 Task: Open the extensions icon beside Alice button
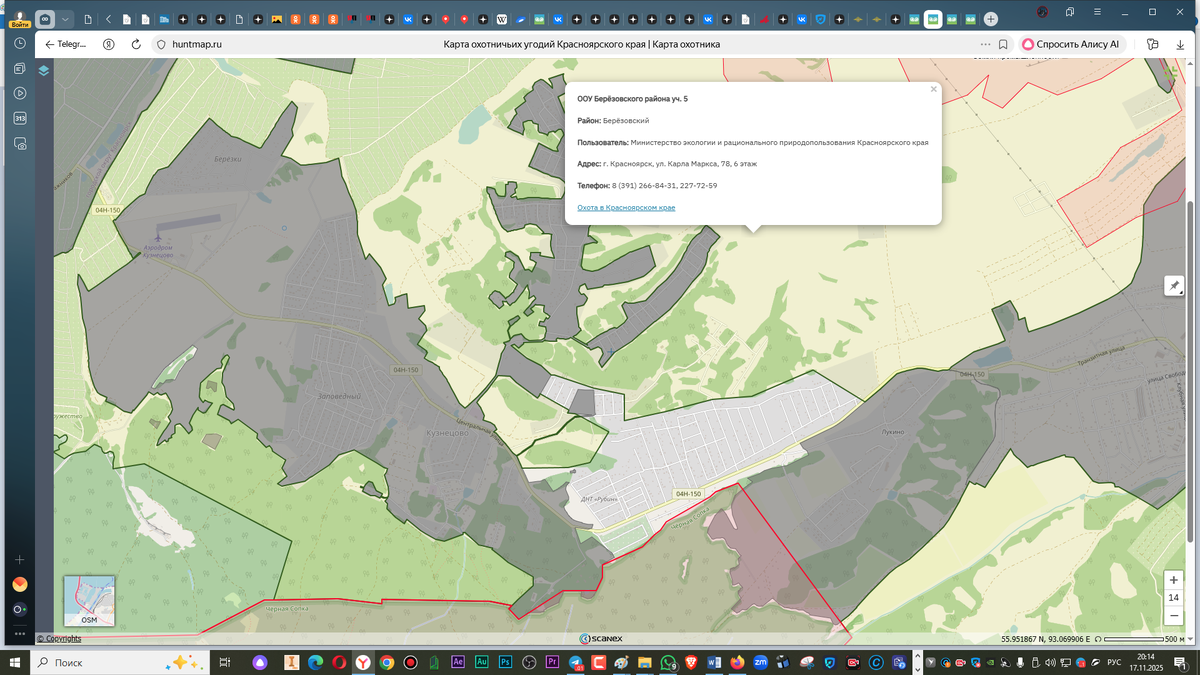[x=1153, y=44]
